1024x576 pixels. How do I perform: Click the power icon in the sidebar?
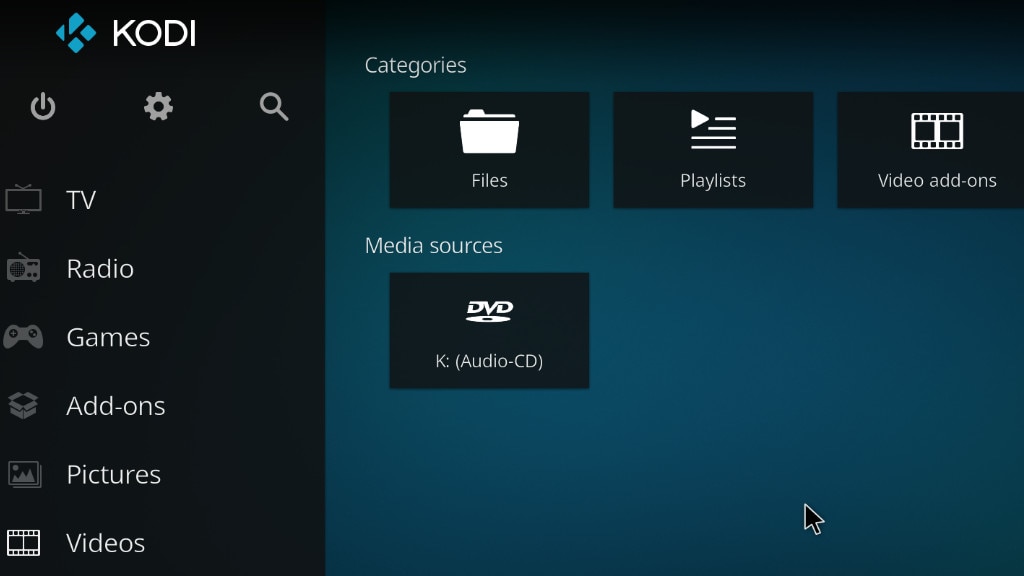(x=43, y=106)
